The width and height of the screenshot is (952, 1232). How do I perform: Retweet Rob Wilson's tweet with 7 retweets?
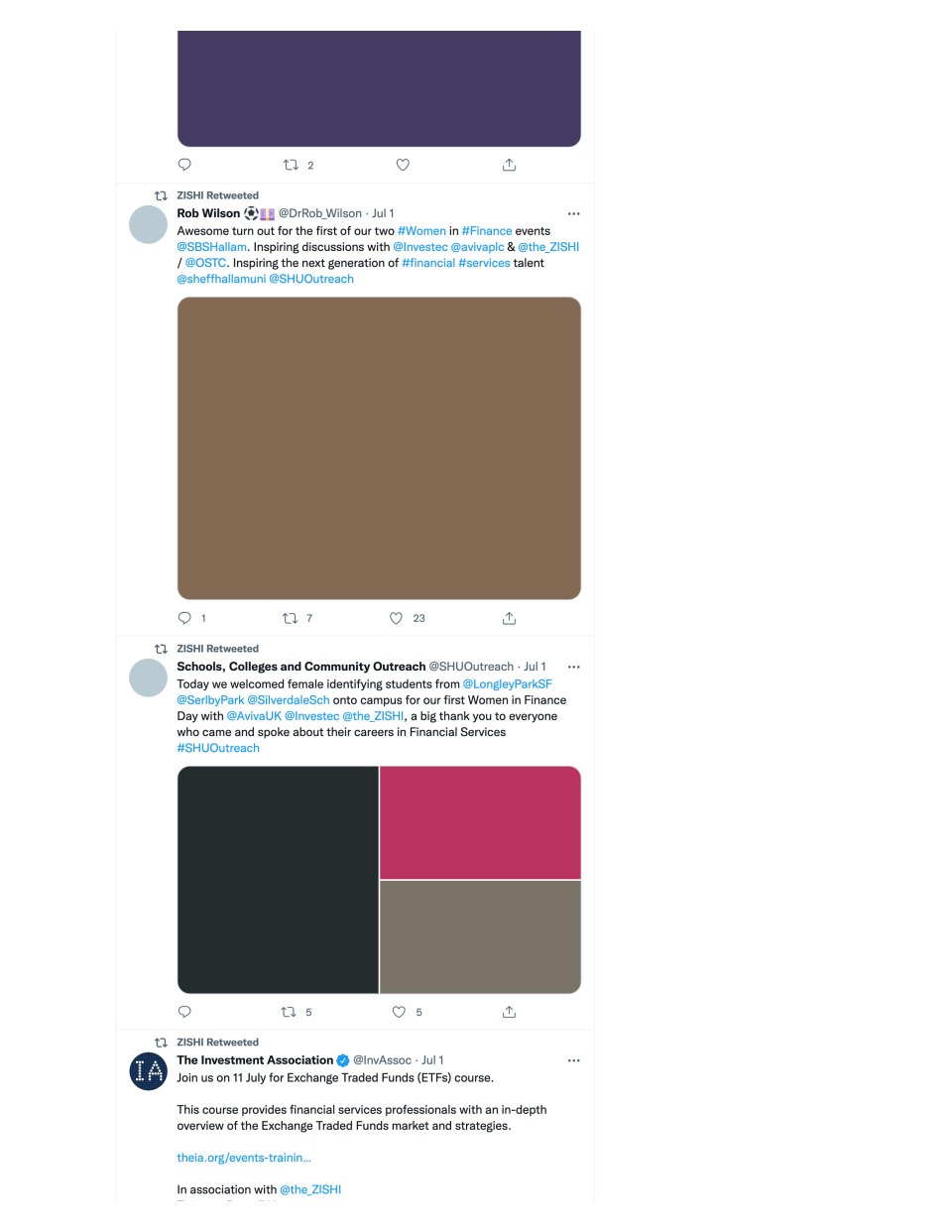coord(291,618)
